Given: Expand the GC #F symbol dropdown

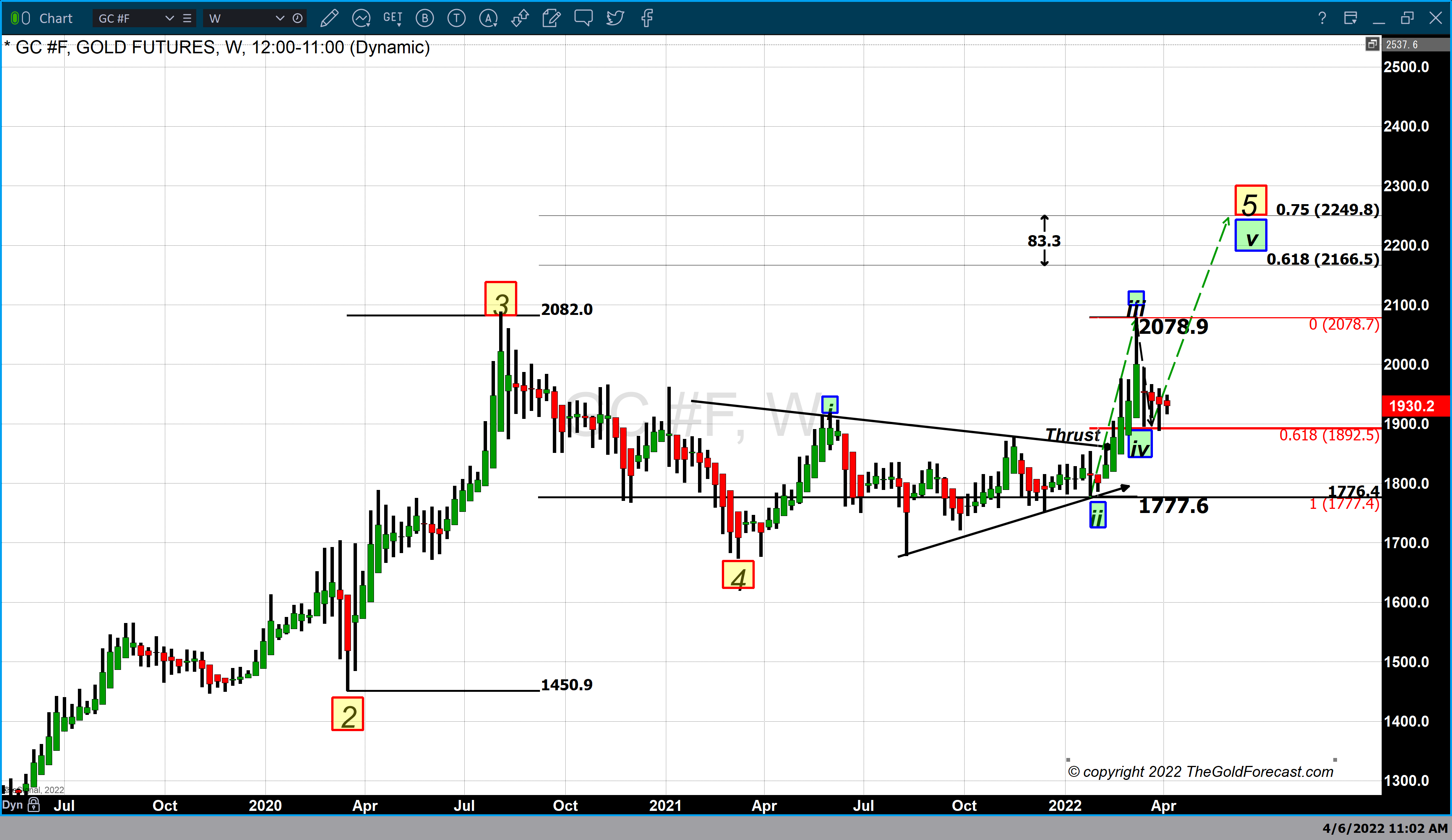Looking at the screenshot, I should (169, 19).
